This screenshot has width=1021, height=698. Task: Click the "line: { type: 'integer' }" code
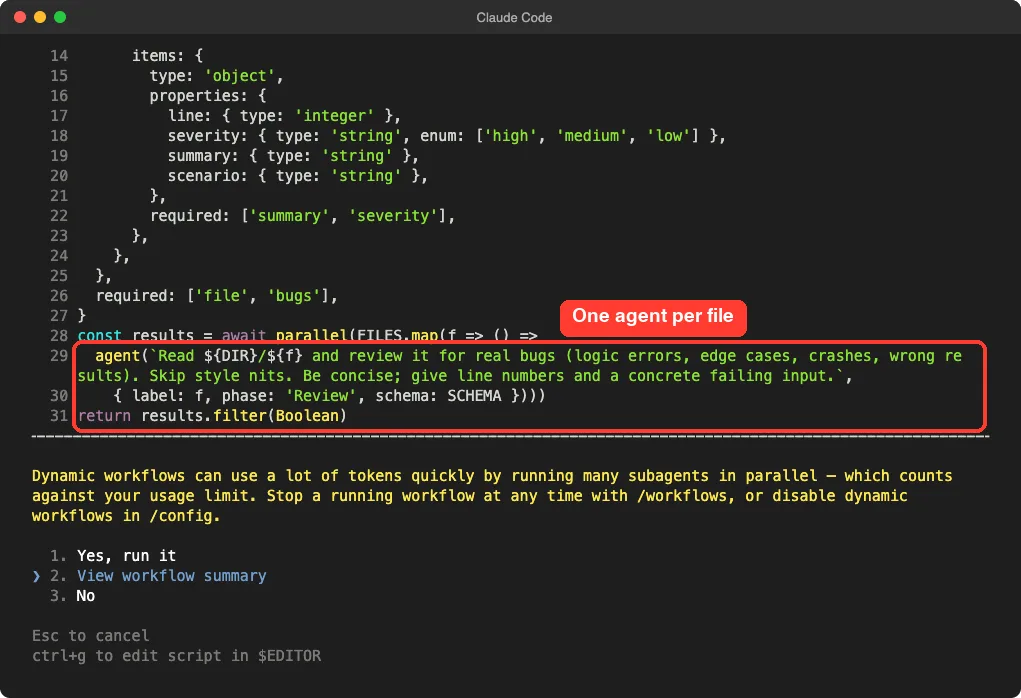[x=284, y=116]
